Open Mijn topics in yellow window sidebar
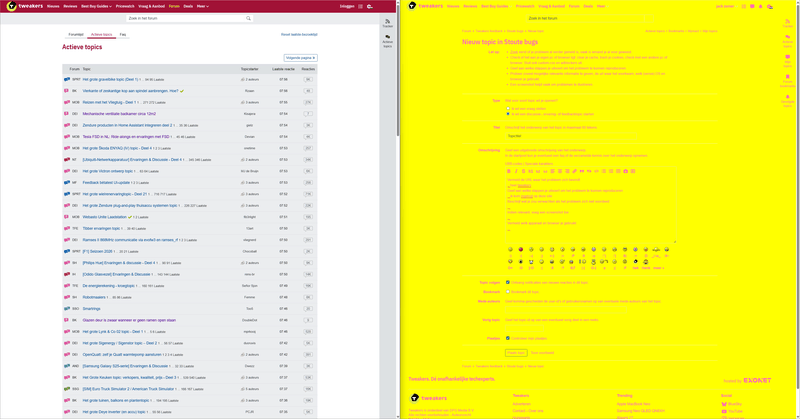This screenshot has height=419, width=800. click(x=787, y=61)
